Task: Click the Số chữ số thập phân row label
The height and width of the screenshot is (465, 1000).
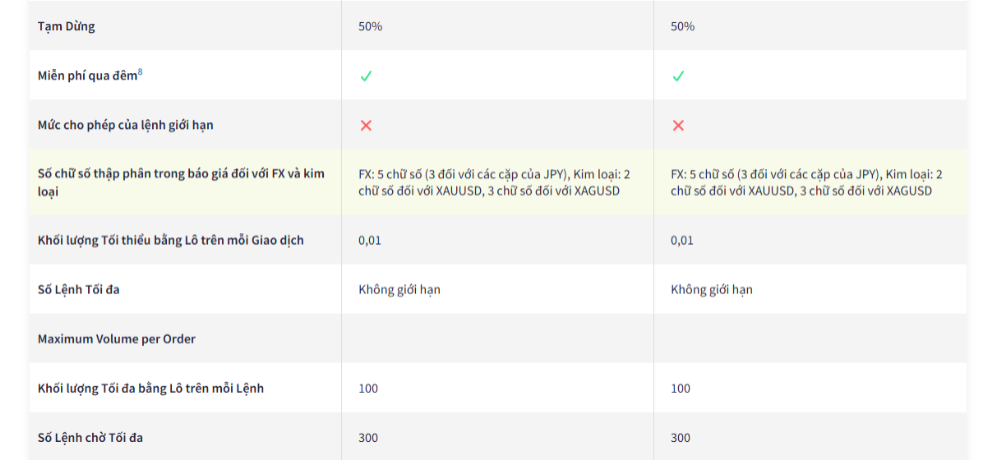Action: coord(180,182)
